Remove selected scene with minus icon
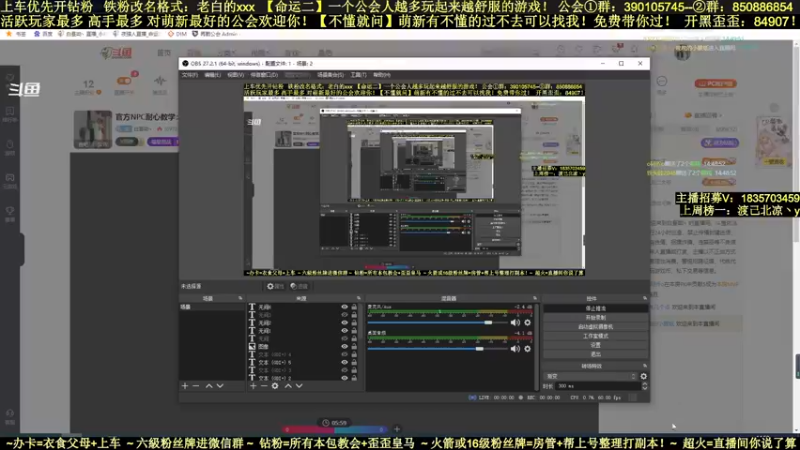800x450 pixels. click(x=196, y=386)
